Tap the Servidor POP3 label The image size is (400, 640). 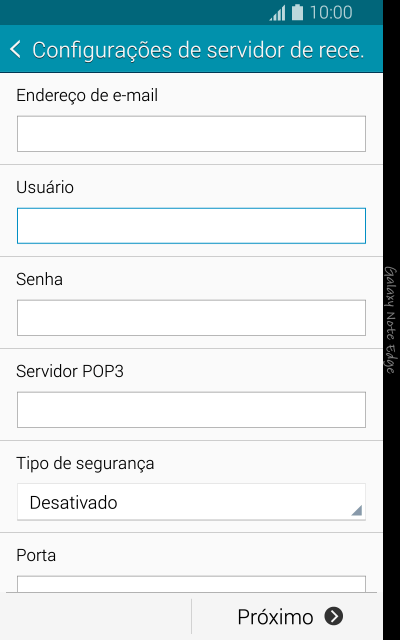(x=70, y=371)
